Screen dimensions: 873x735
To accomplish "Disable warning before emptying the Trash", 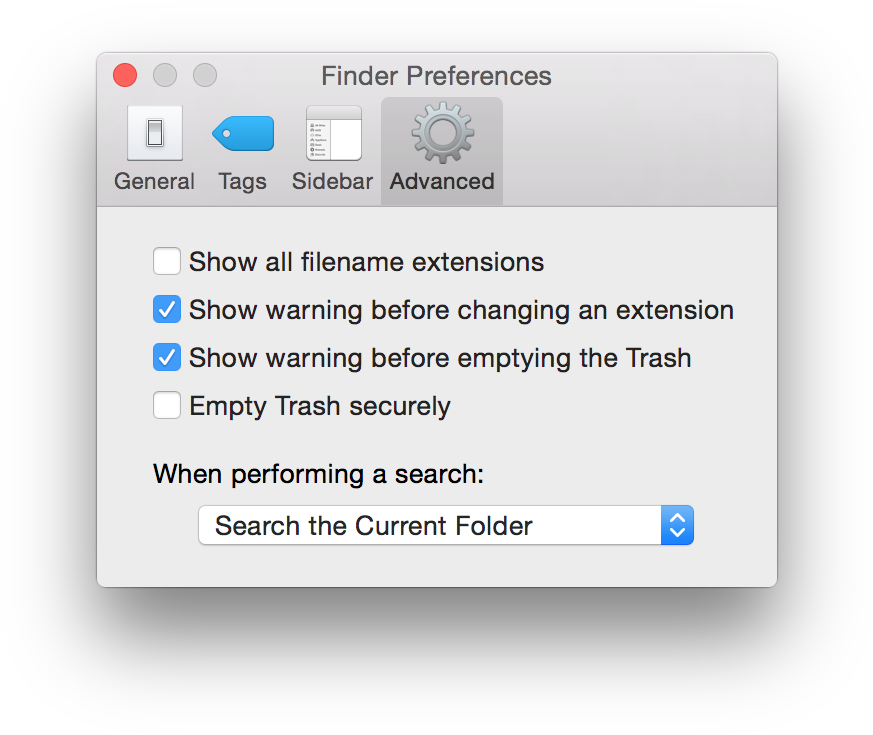I will point(167,357).
